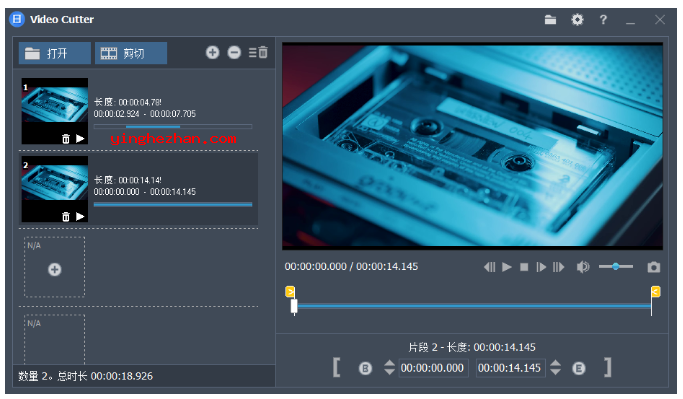The width and height of the screenshot is (683, 399).
Task: Open the output folder icon in title bar
Action: pyautogui.click(x=550, y=20)
